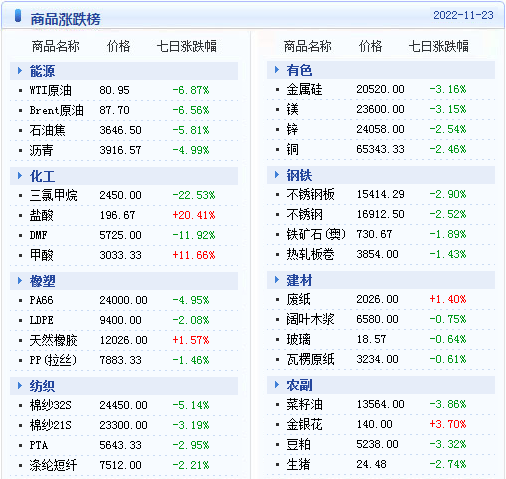Select Brent原油 commodity name
506x479 pixels.
click(x=56, y=110)
